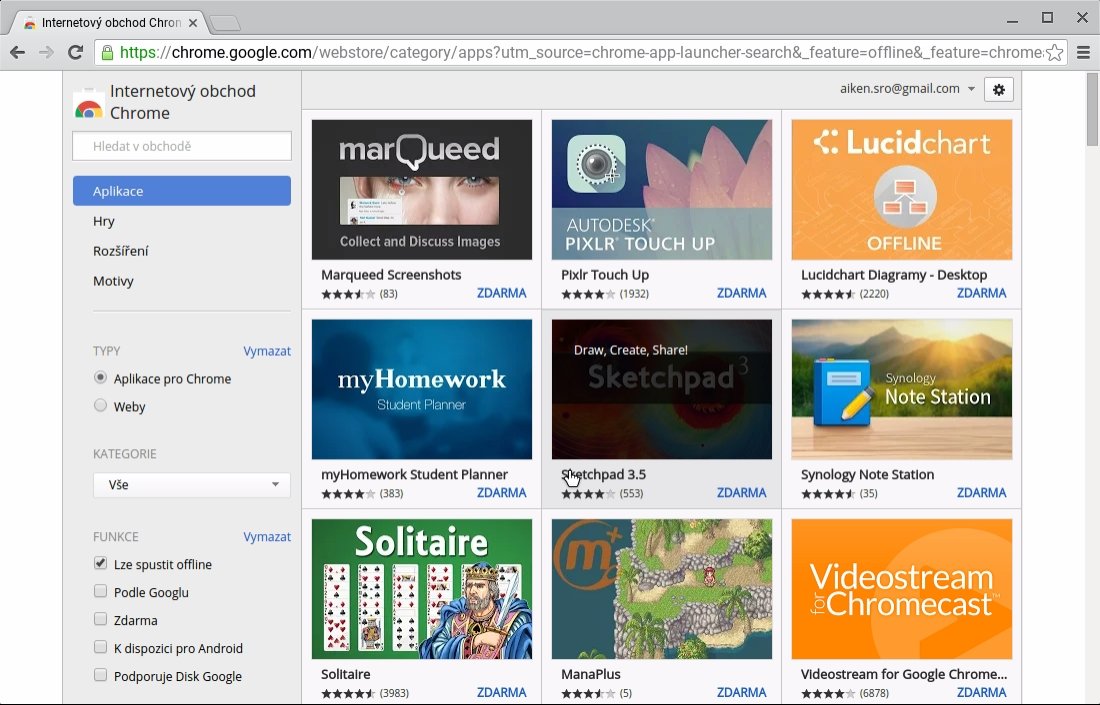
Task: Click the Synology Note Station title text
Action: 867,475
